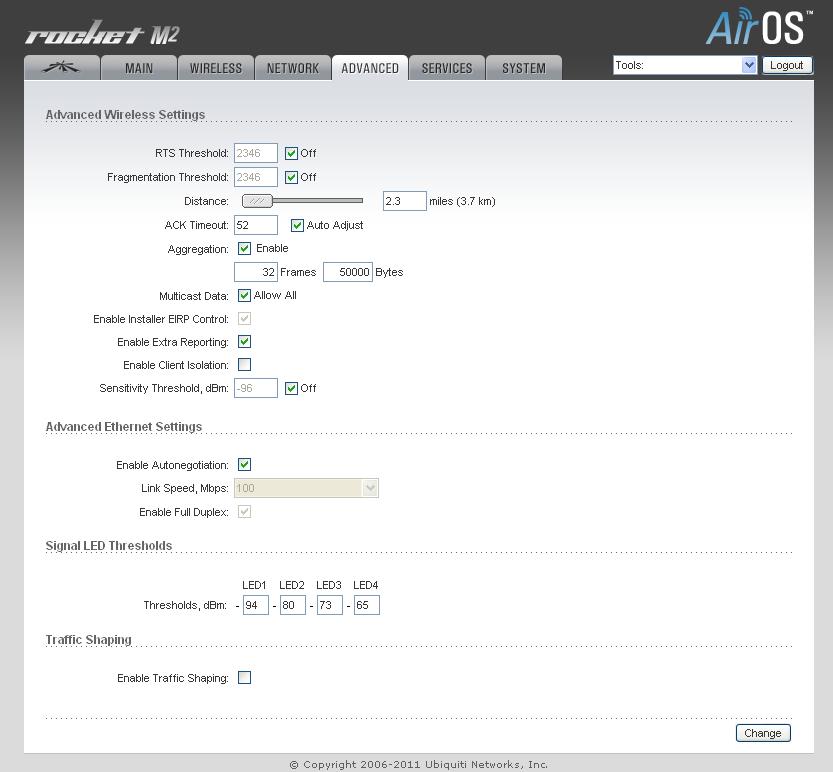Click the Signal LED Thresholds heading
Viewport: 833px width, 772px height.
coord(109,546)
